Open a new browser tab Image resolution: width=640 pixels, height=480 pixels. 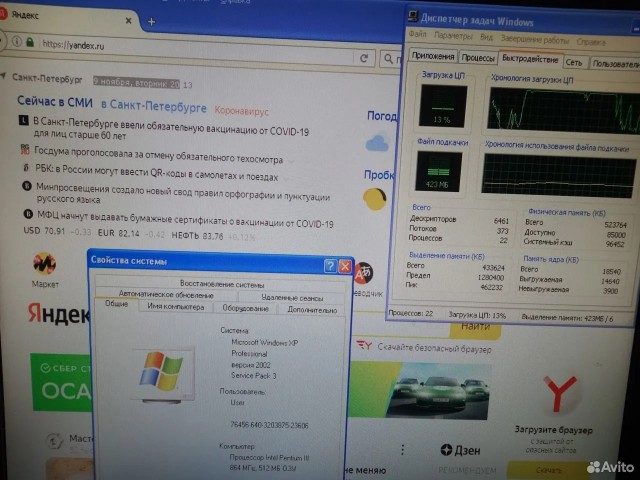click(x=151, y=22)
